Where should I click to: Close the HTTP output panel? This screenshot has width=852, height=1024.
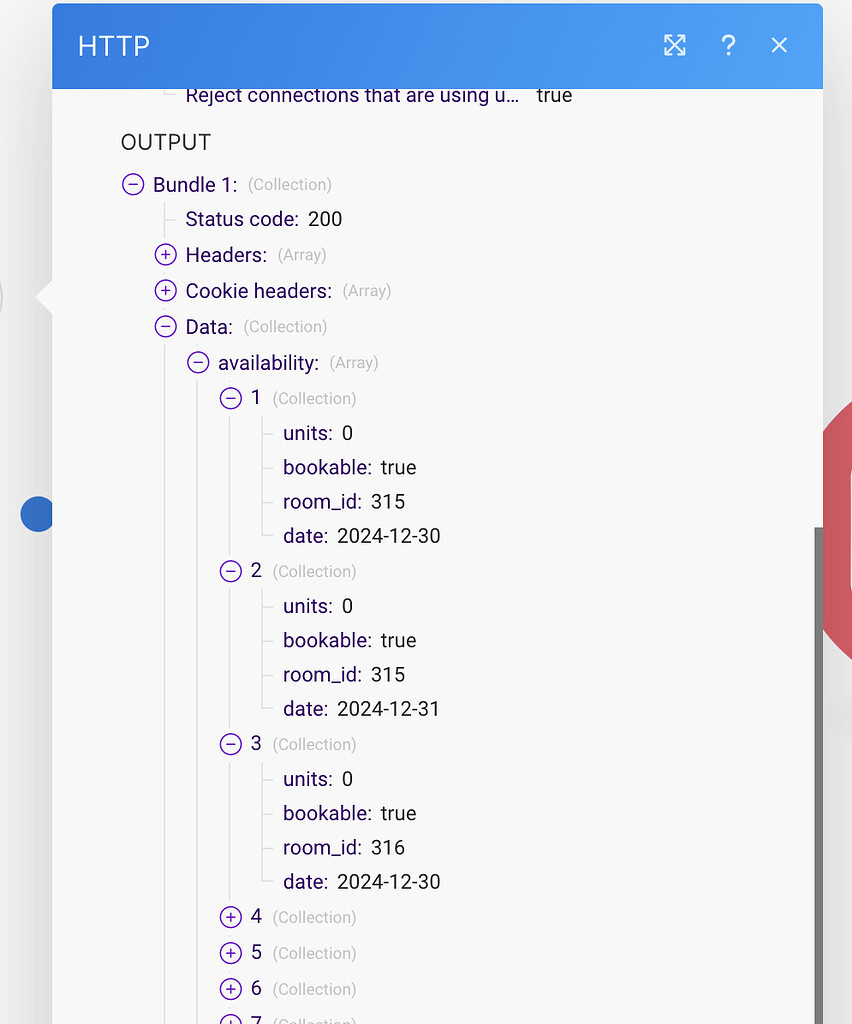tap(779, 45)
